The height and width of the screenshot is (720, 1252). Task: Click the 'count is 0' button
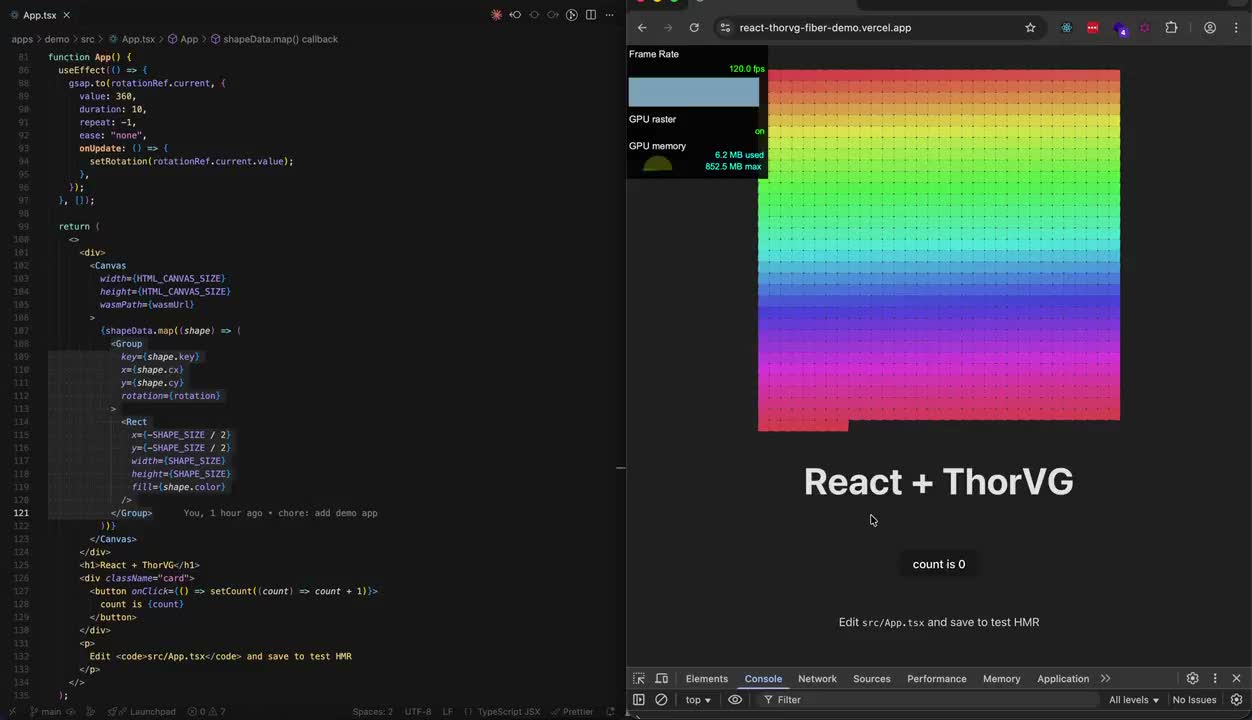click(939, 564)
